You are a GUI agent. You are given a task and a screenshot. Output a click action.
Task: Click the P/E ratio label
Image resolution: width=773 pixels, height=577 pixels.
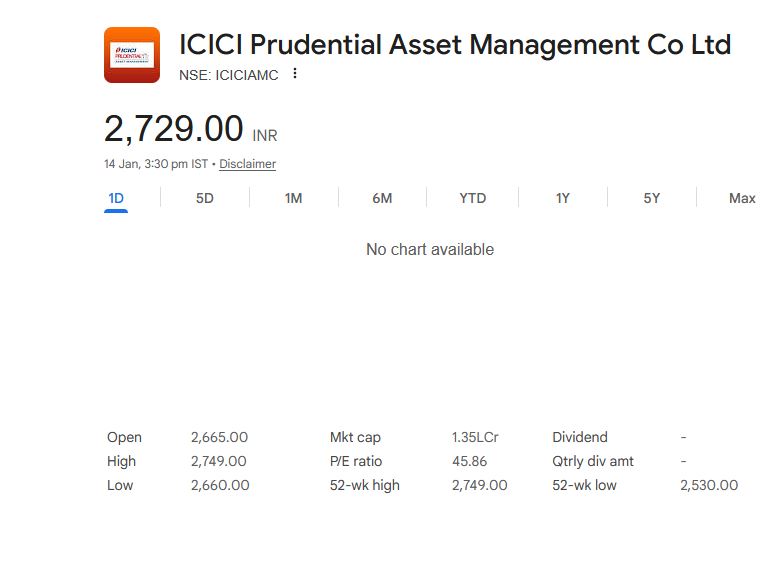[x=356, y=461]
